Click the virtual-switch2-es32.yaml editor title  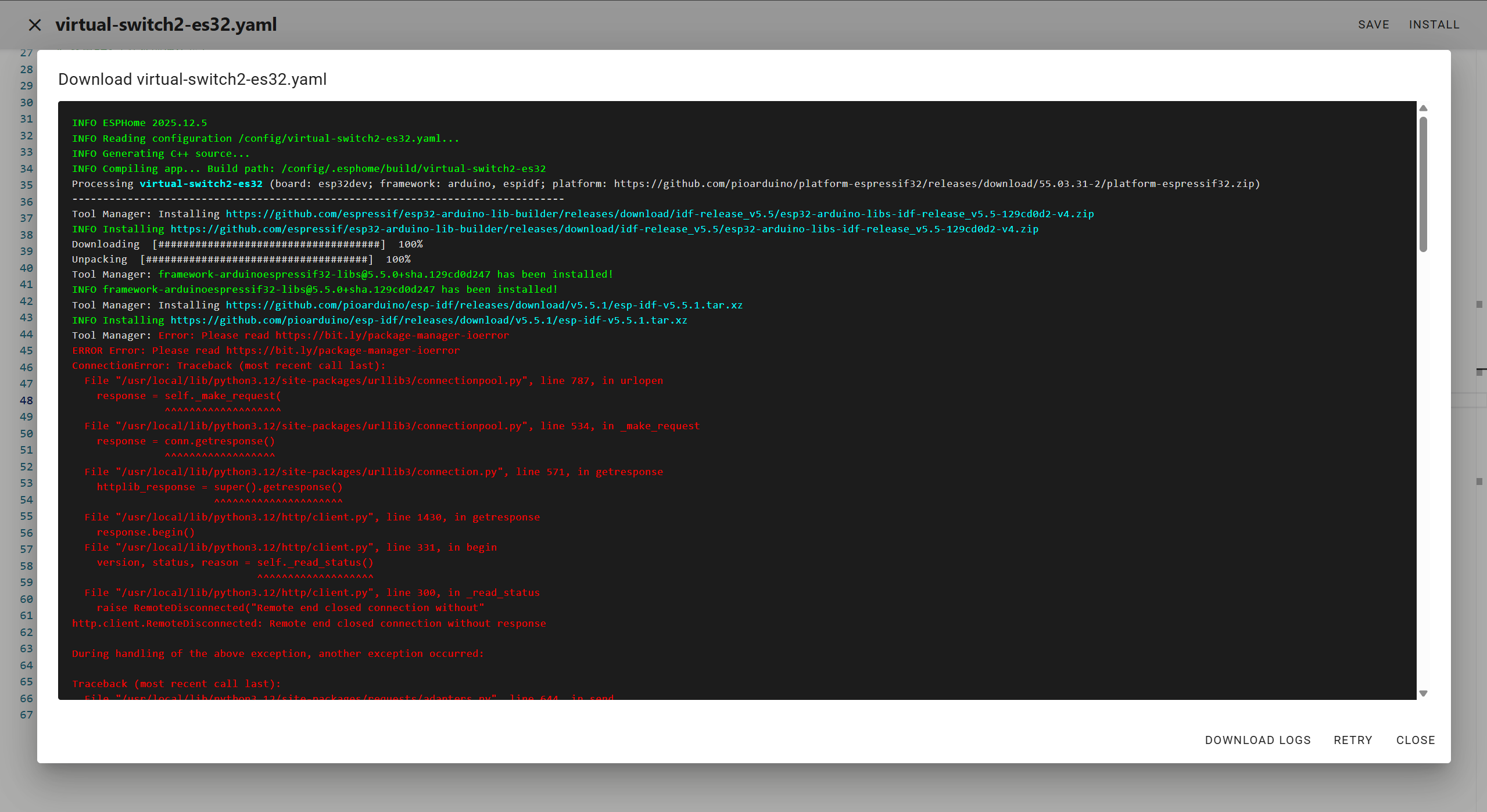click(x=166, y=25)
